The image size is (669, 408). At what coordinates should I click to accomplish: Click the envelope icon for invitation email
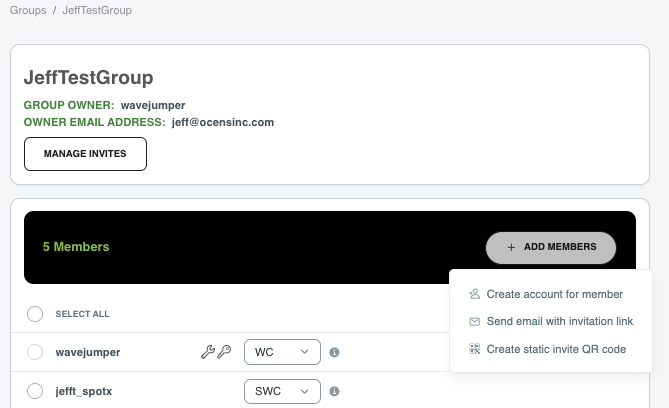(474, 321)
